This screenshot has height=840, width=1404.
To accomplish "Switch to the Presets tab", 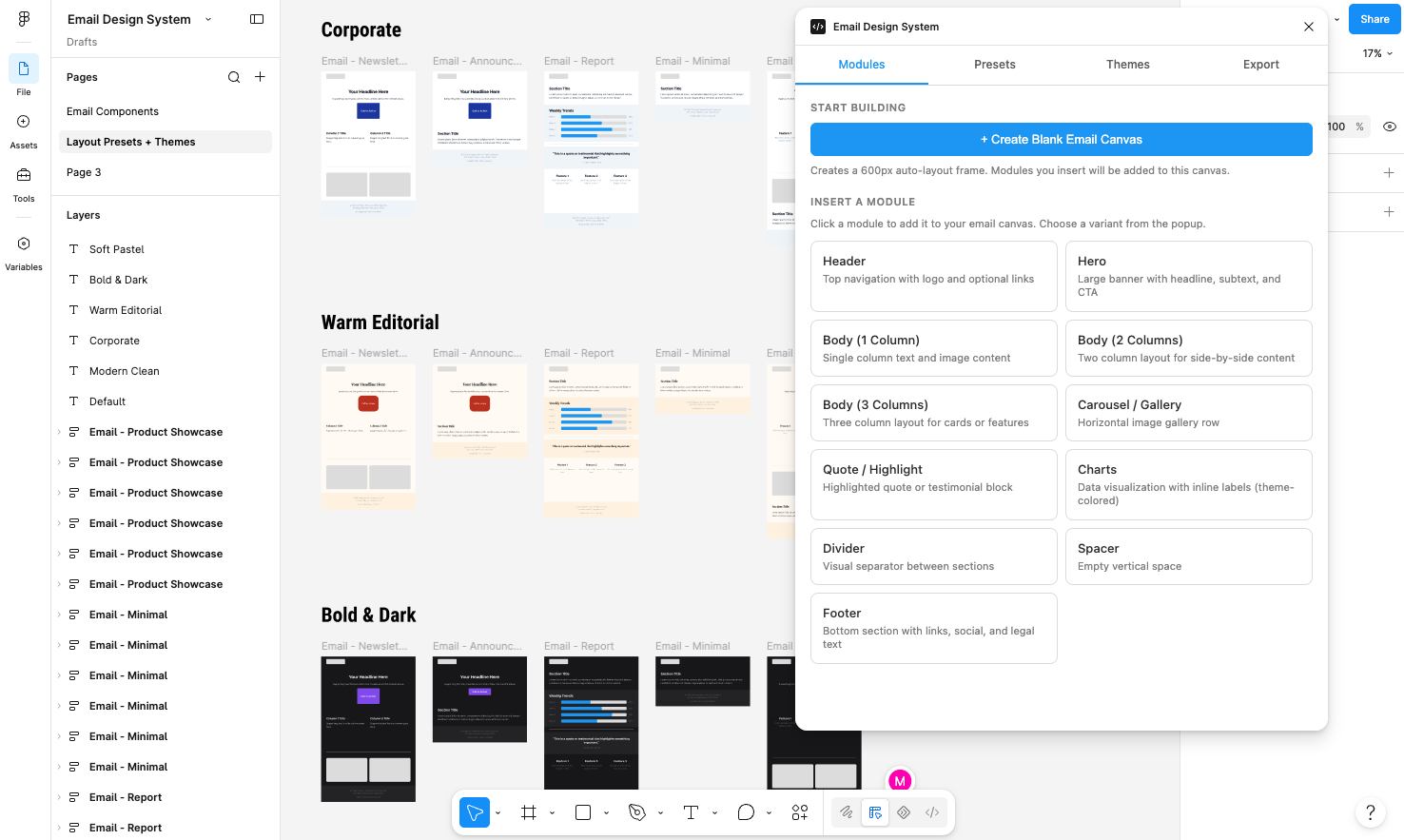I will click(x=995, y=65).
